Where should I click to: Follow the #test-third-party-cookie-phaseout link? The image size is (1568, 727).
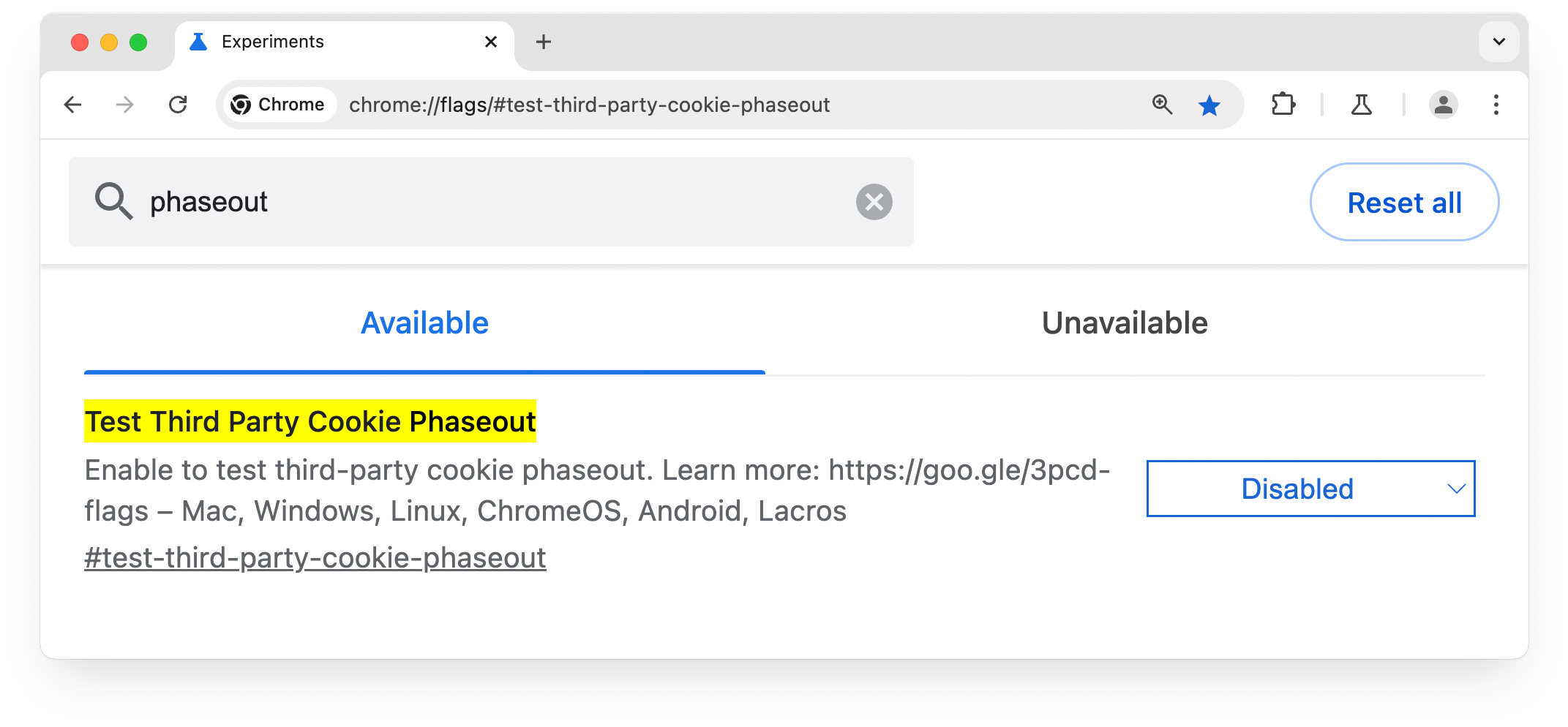click(315, 557)
